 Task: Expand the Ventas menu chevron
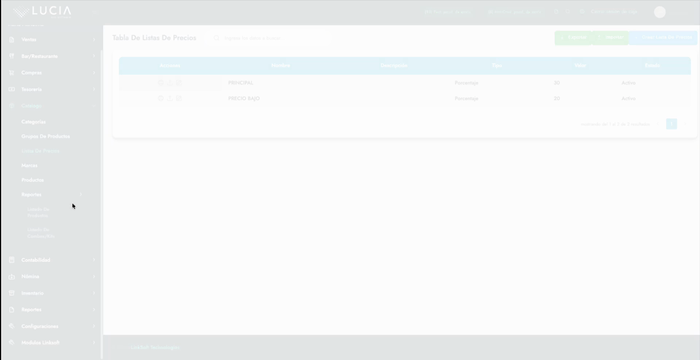pos(94,40)
